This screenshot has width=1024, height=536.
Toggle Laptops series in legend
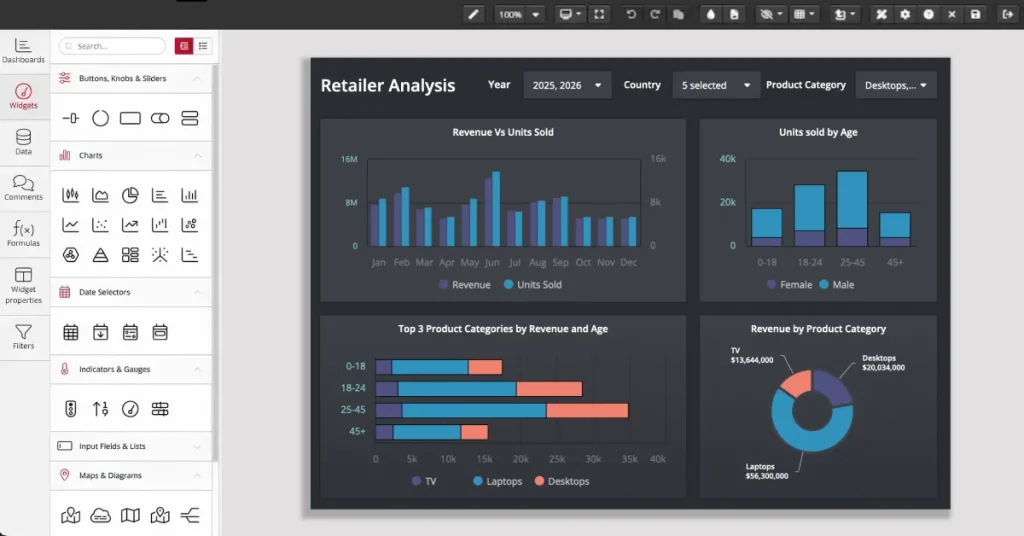coord(498,481)
